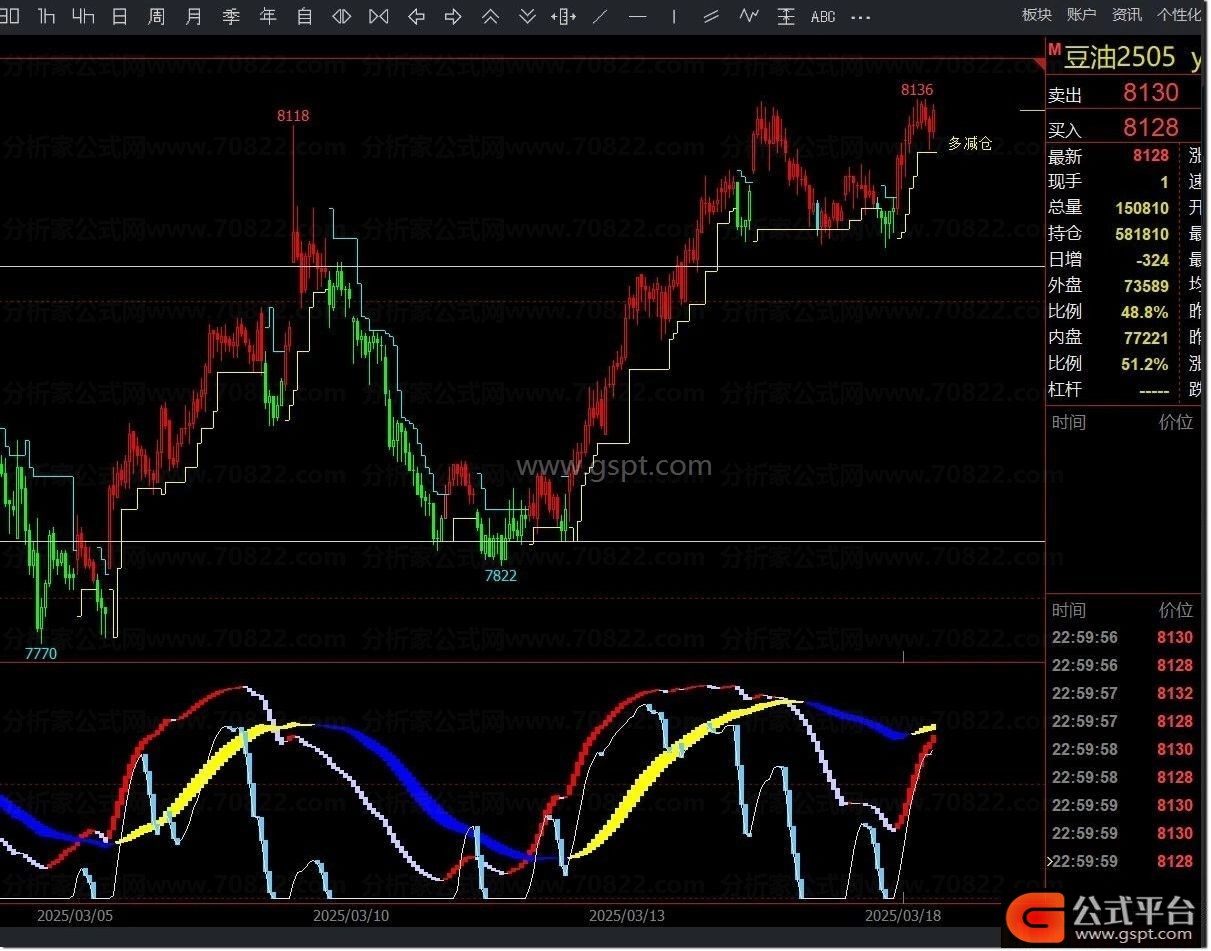Select the ABC text annotation tool
Screen dimensions: 1211x951
coord(823,16)
